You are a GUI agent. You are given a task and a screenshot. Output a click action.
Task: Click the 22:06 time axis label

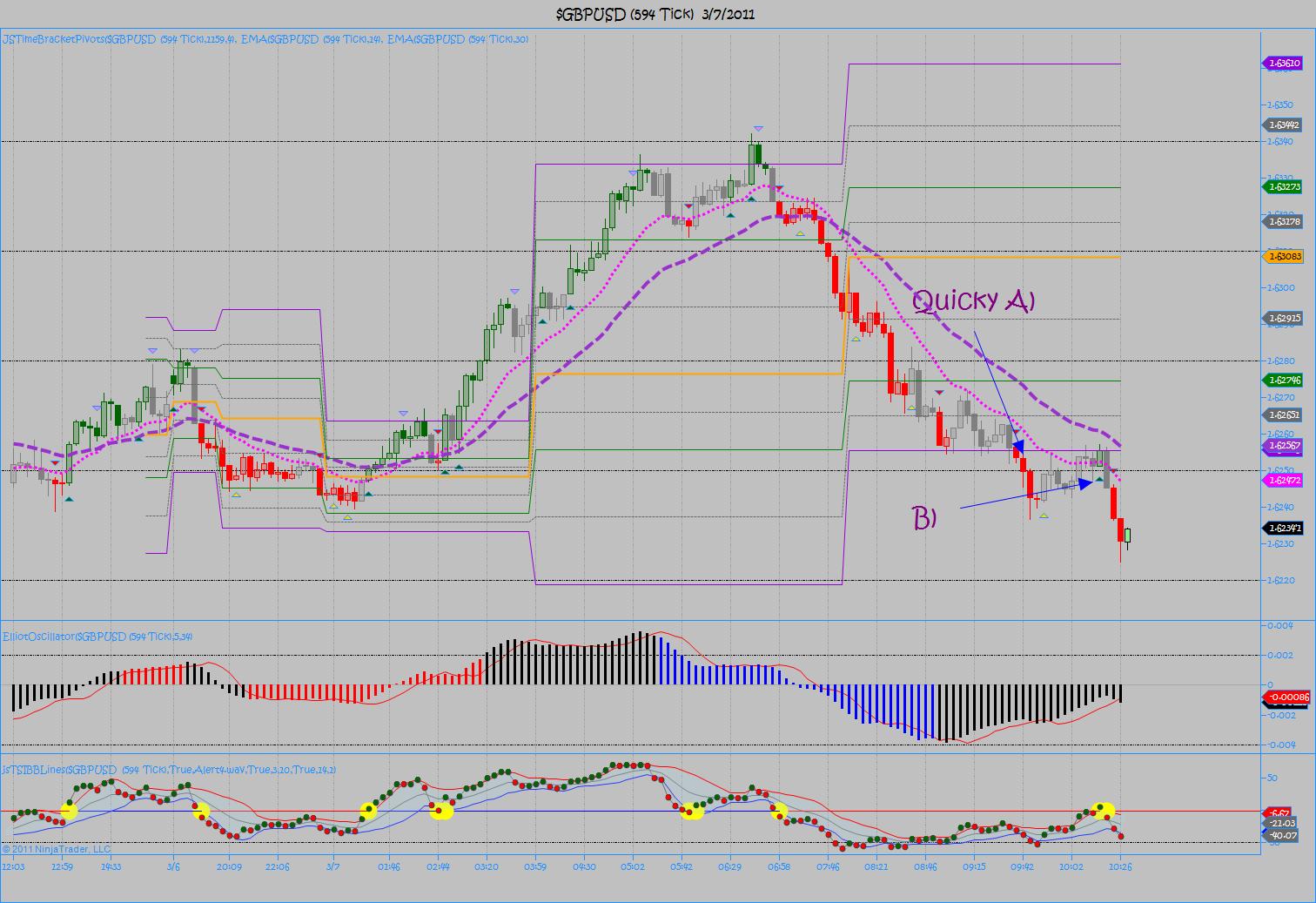[277, 866]
